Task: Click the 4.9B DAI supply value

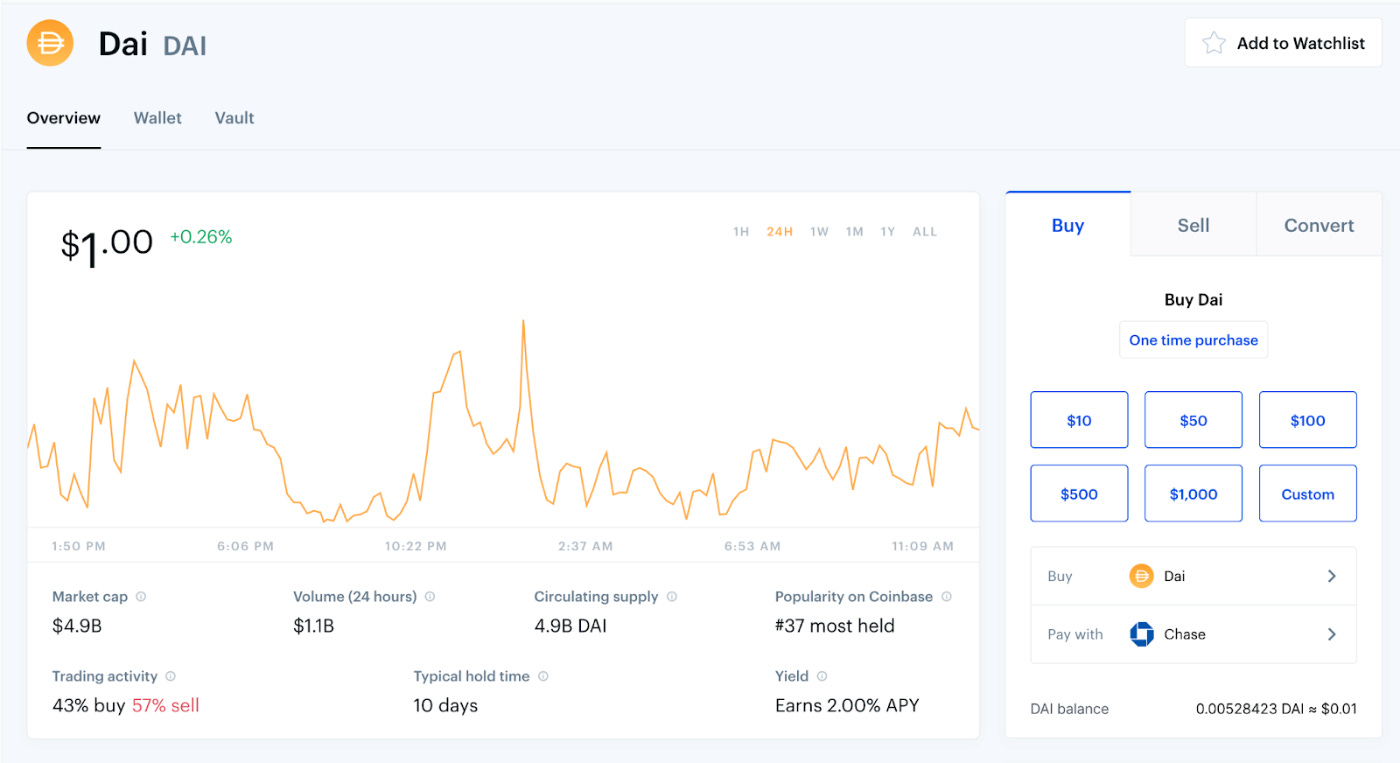Action: [570, 626]
